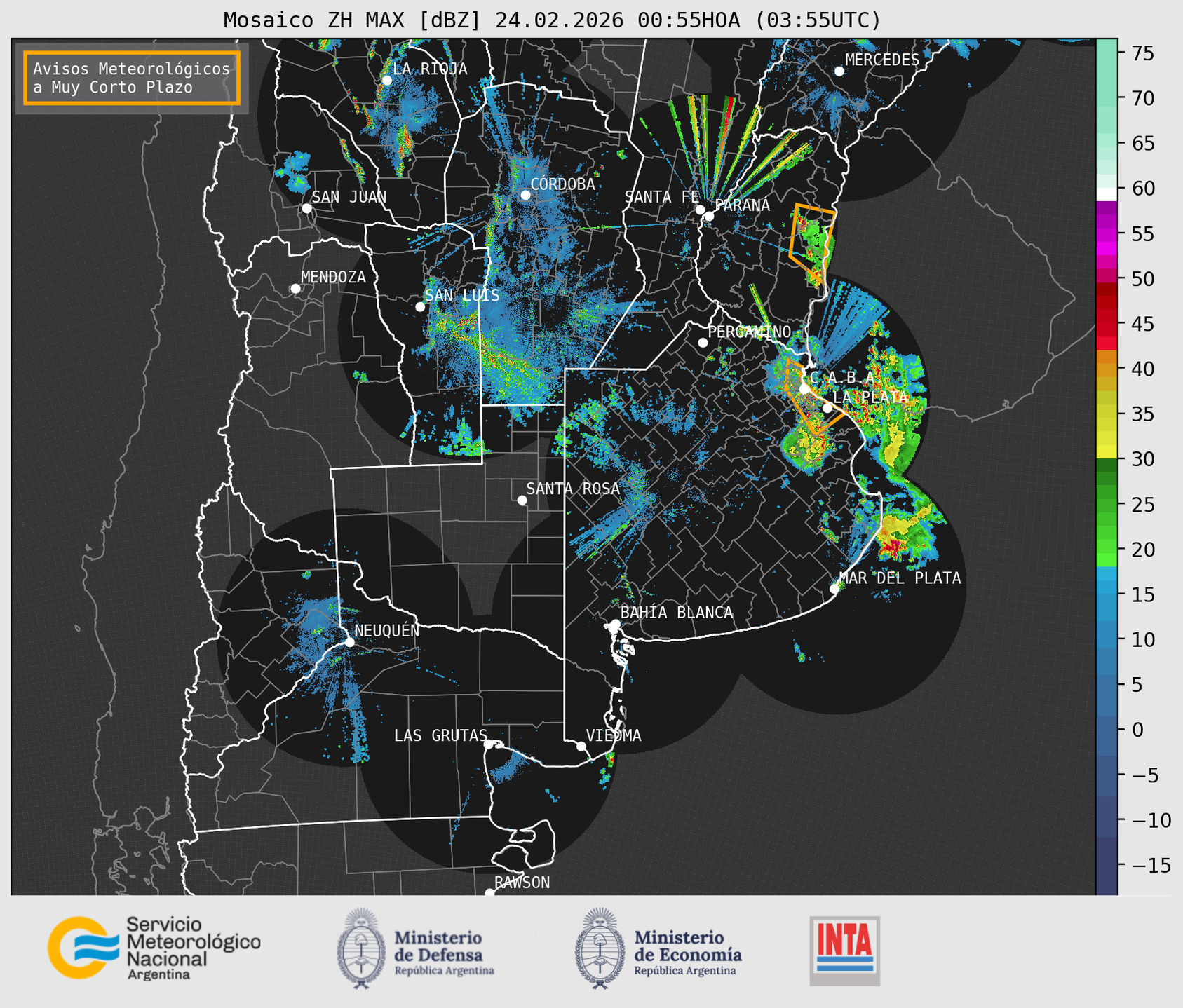This screenshot has width=1183, height=1008.
Task: Click the Ministerio de Economía text
Action: point(687,953)
